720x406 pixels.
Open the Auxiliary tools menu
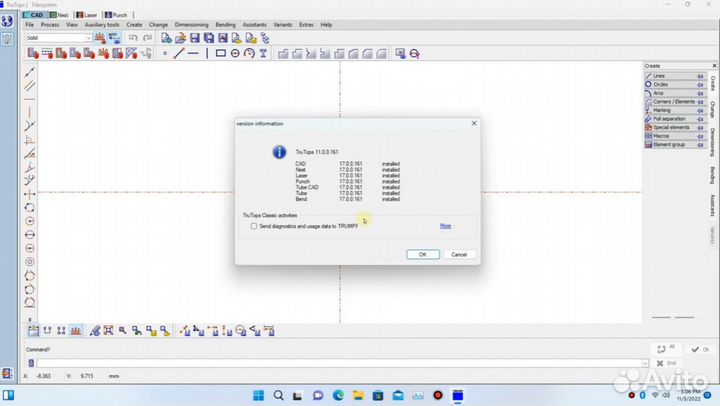pos(102,25)
